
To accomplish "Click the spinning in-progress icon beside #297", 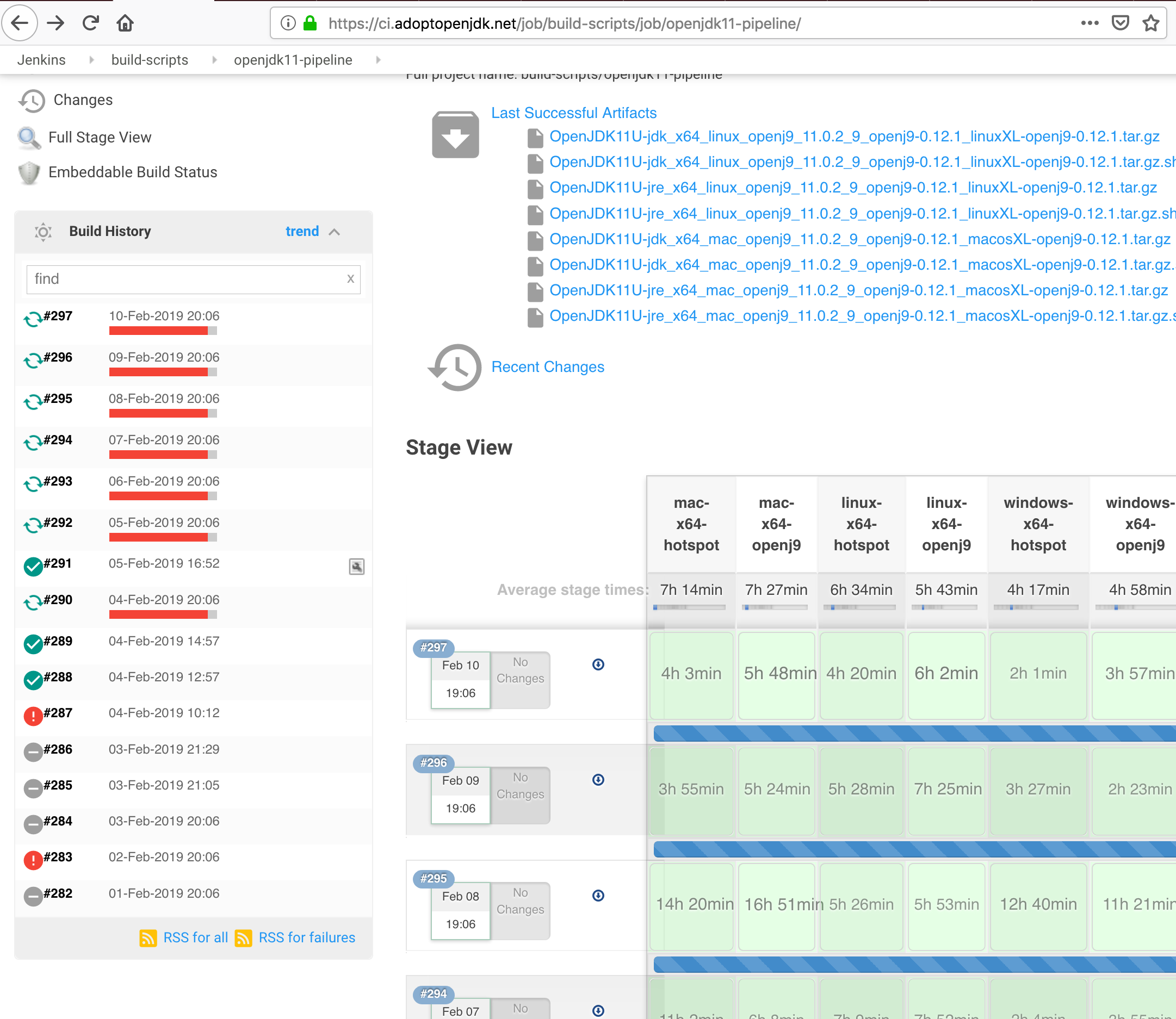I will click(33, 316).
